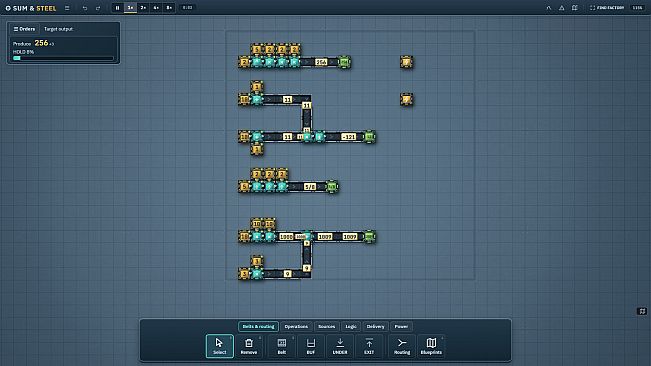Choose the Remove trash tool

[x=249, y=346]
